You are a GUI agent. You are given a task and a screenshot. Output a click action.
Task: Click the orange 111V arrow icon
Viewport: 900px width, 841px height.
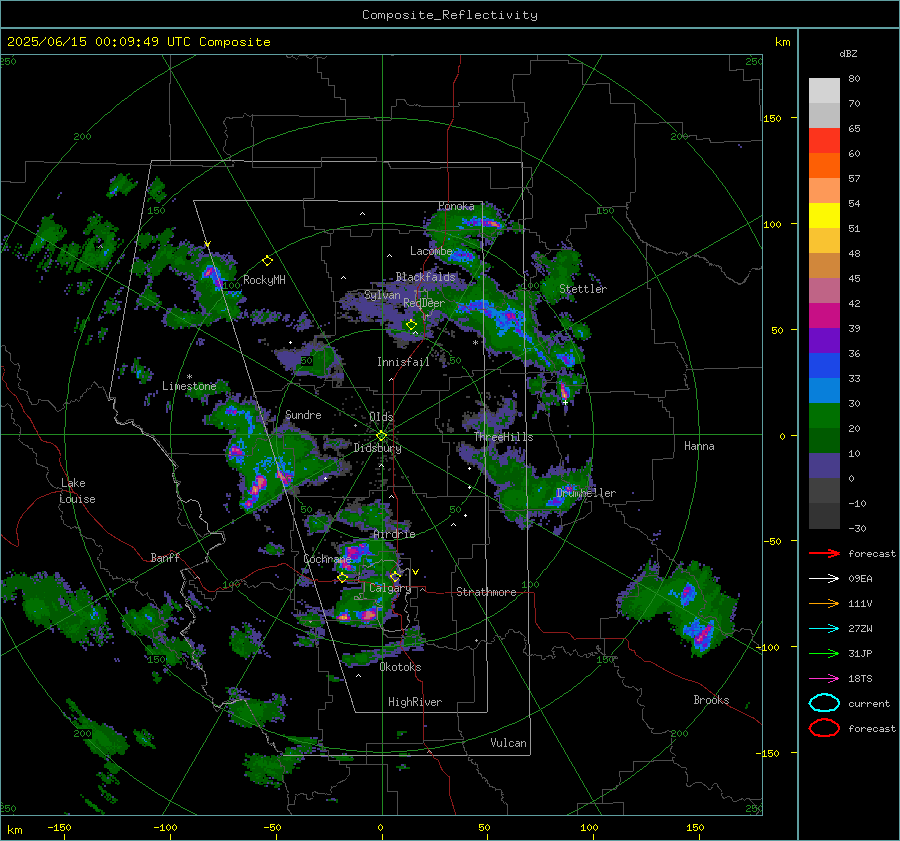click(x=824, y=603)
